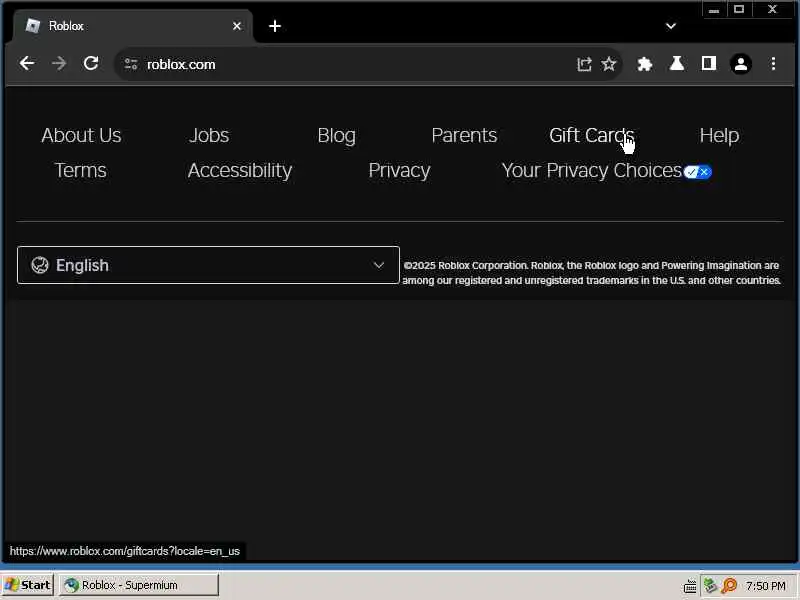Go back with the browser back arrow
Screen dimensions: 800x600
point(27,64)
